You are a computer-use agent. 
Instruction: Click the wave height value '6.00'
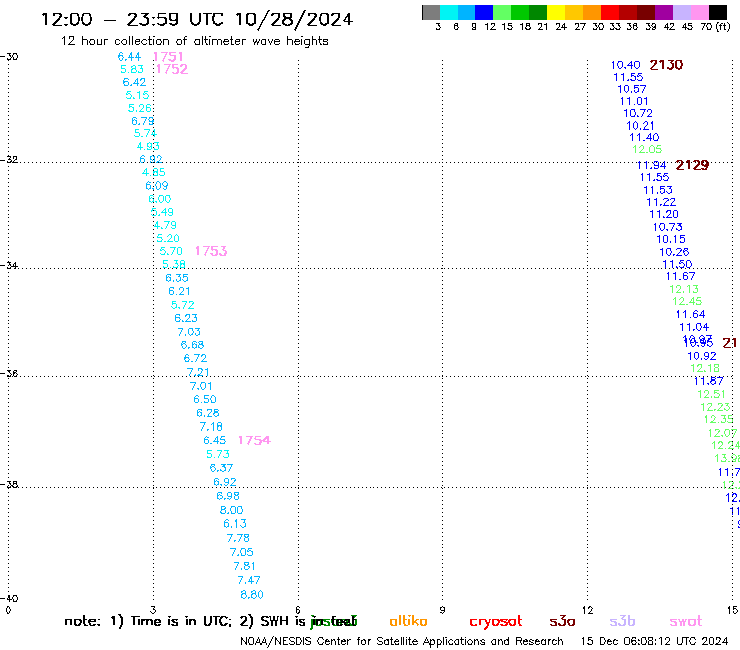pyautogui.click(x=160, y=199)
